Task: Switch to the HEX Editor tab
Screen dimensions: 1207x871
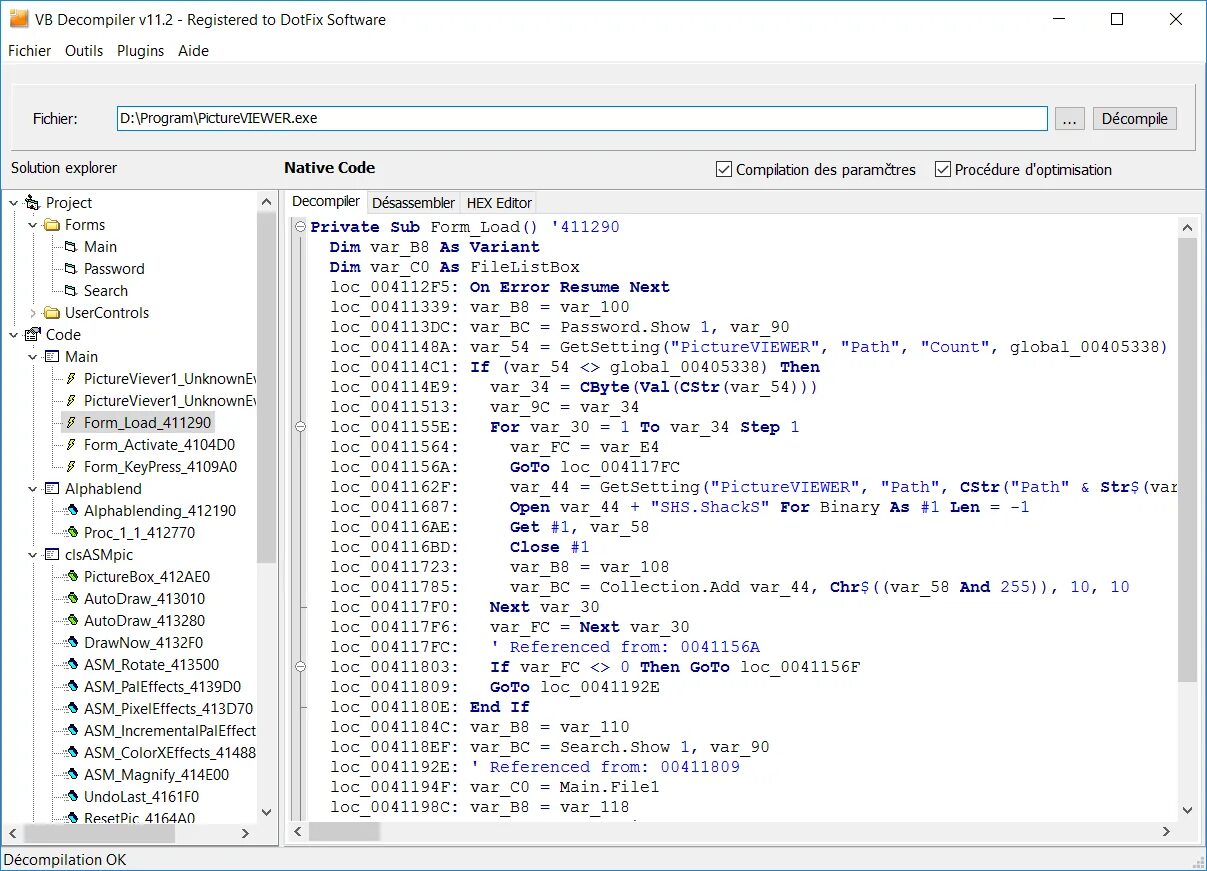Action: click(x=499, y=203)
